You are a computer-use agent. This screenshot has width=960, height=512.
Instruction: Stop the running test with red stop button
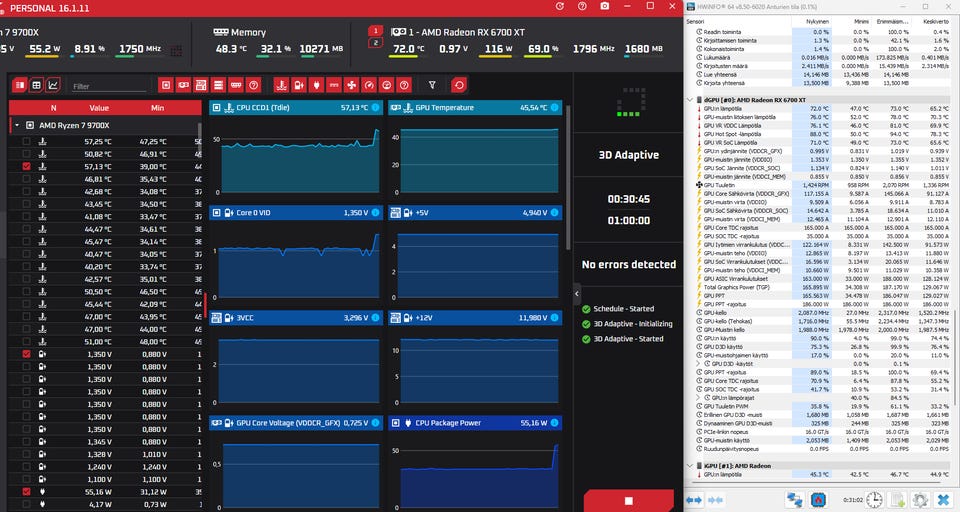click(628, 500)
